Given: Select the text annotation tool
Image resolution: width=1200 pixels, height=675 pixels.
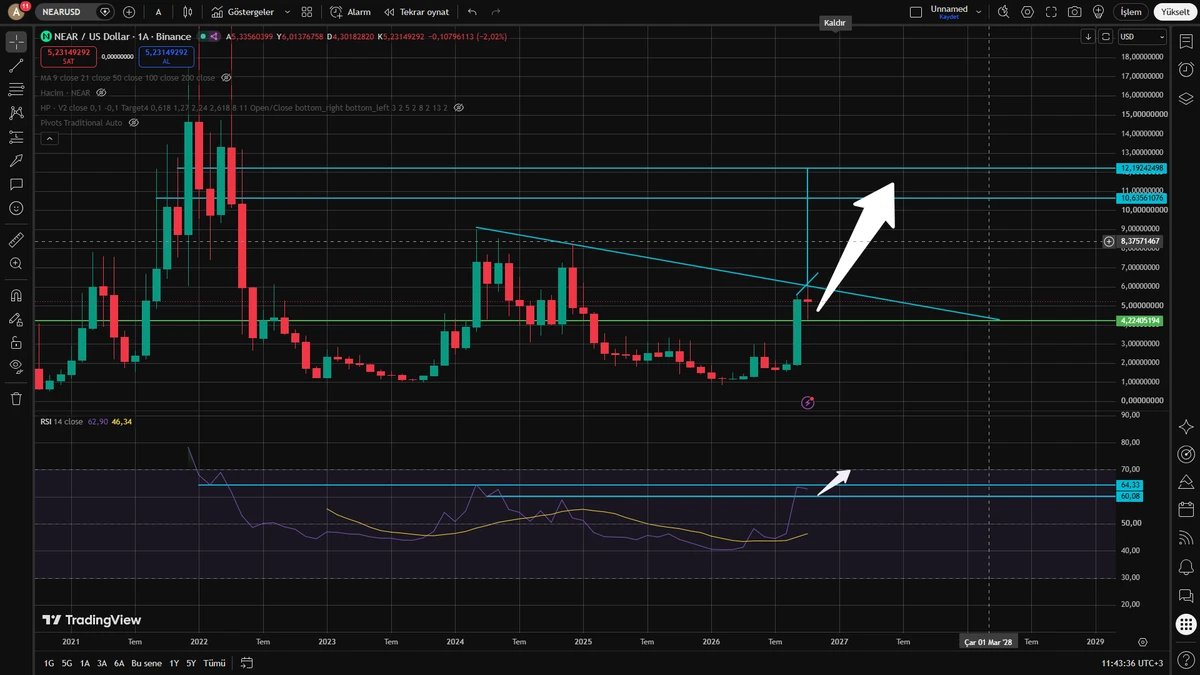Looking at the screenshot, I should [16, 184].
